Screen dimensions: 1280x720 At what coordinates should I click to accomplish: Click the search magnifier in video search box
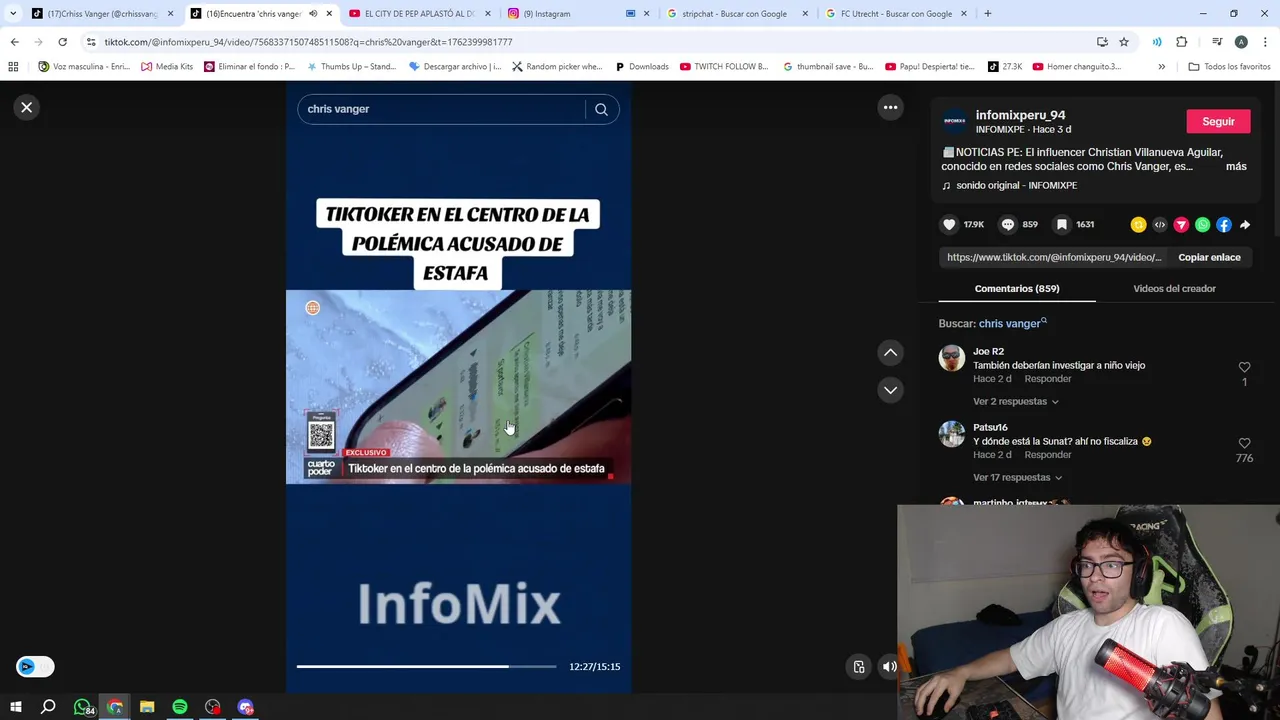click(601, 109)
